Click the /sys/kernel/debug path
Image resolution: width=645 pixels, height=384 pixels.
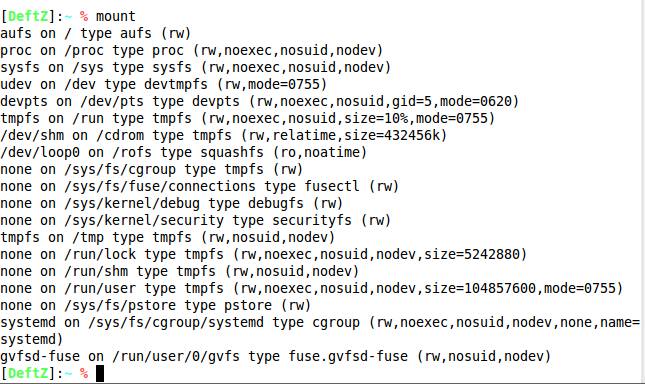pyautogui.click(x=132, y=204)
